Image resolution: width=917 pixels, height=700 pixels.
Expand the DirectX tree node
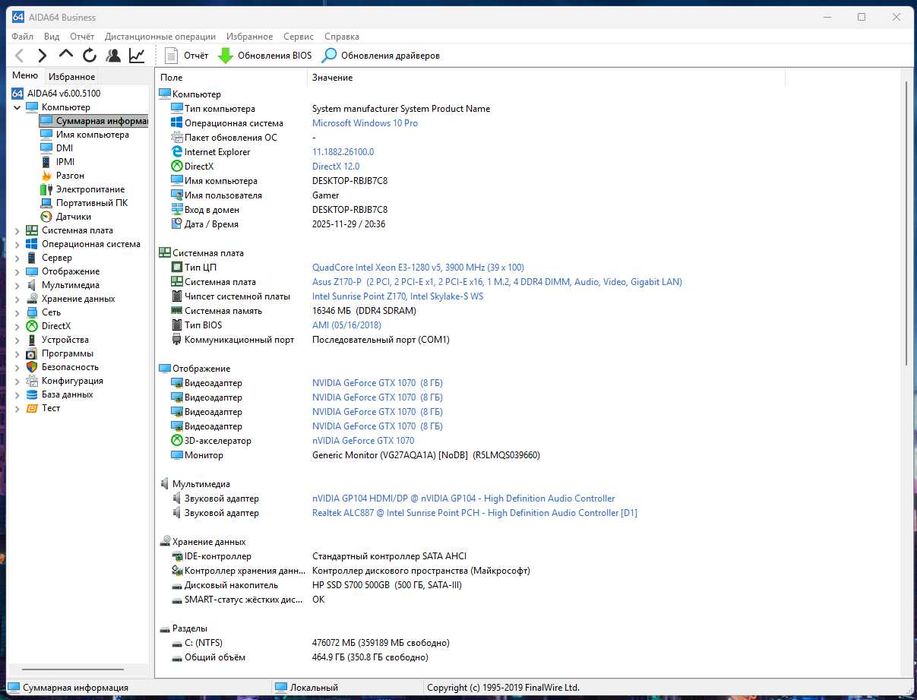pos(17,326)
